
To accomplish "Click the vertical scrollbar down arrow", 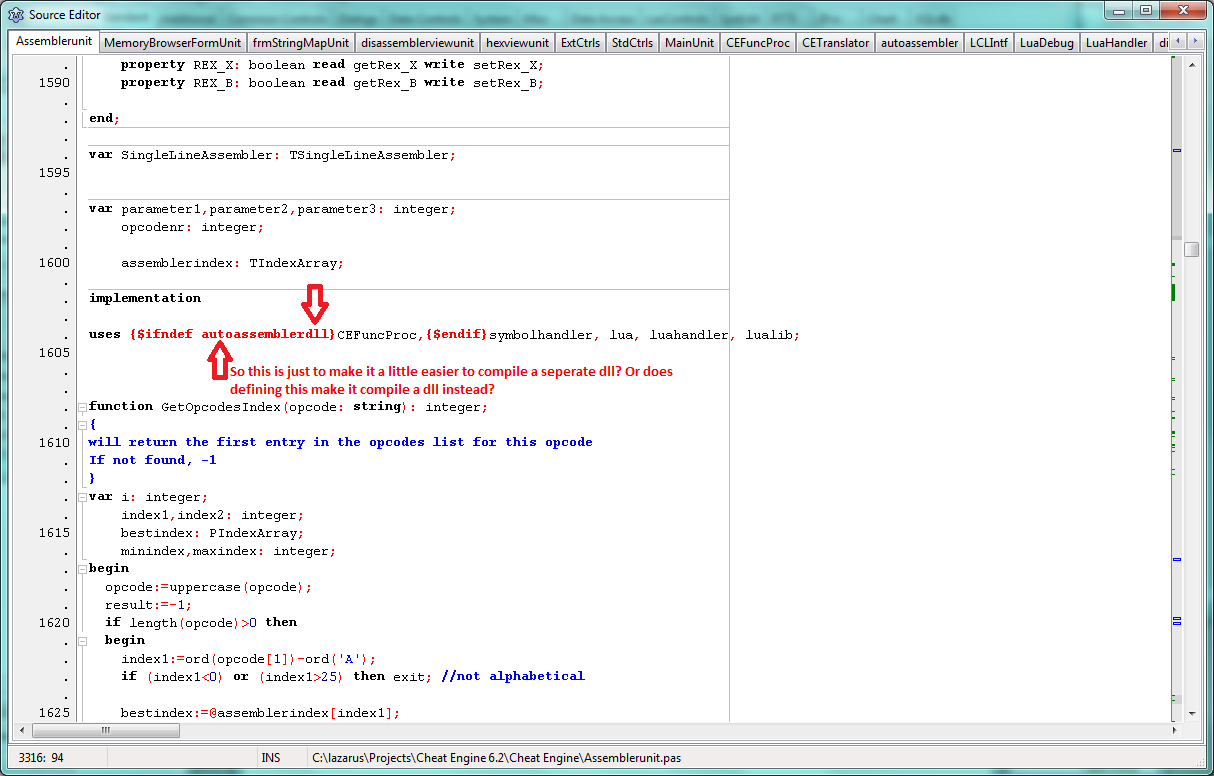I will click(1191, 713).
